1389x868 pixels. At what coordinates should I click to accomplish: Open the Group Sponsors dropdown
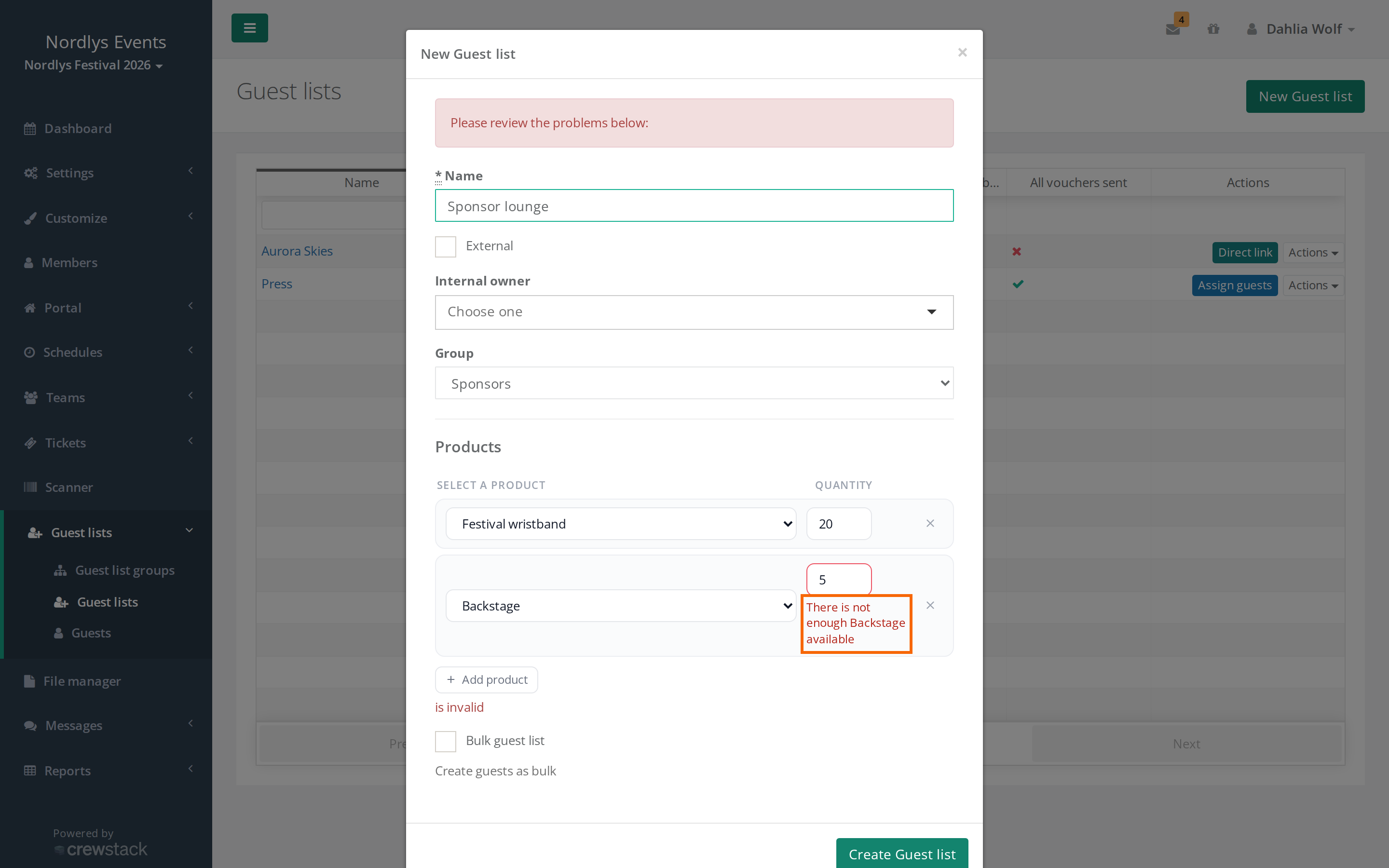[694, 383]
